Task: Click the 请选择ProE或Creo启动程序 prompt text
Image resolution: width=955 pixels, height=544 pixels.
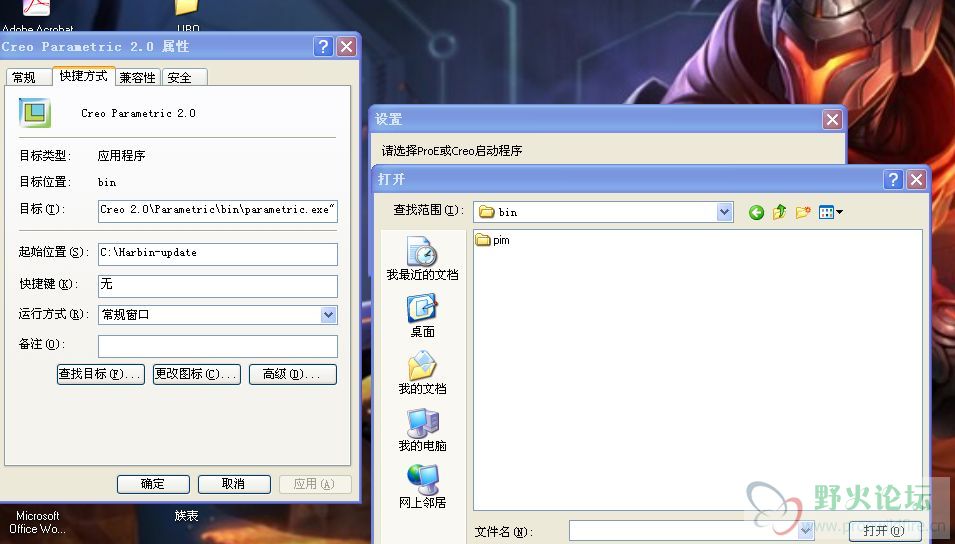Action: [451, 150]
